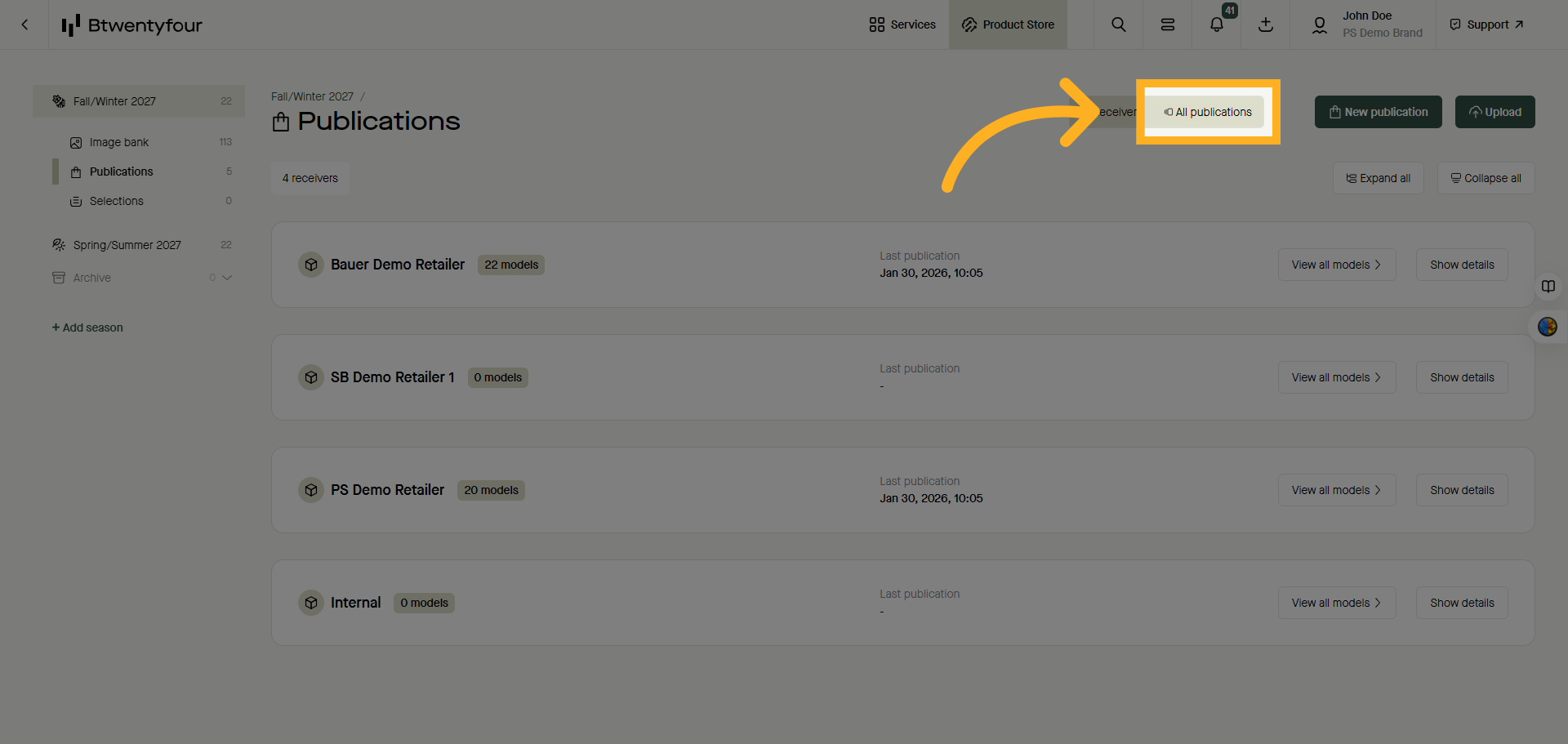
Task: Switch to the Services menu
Action: (x=902, y=25)
